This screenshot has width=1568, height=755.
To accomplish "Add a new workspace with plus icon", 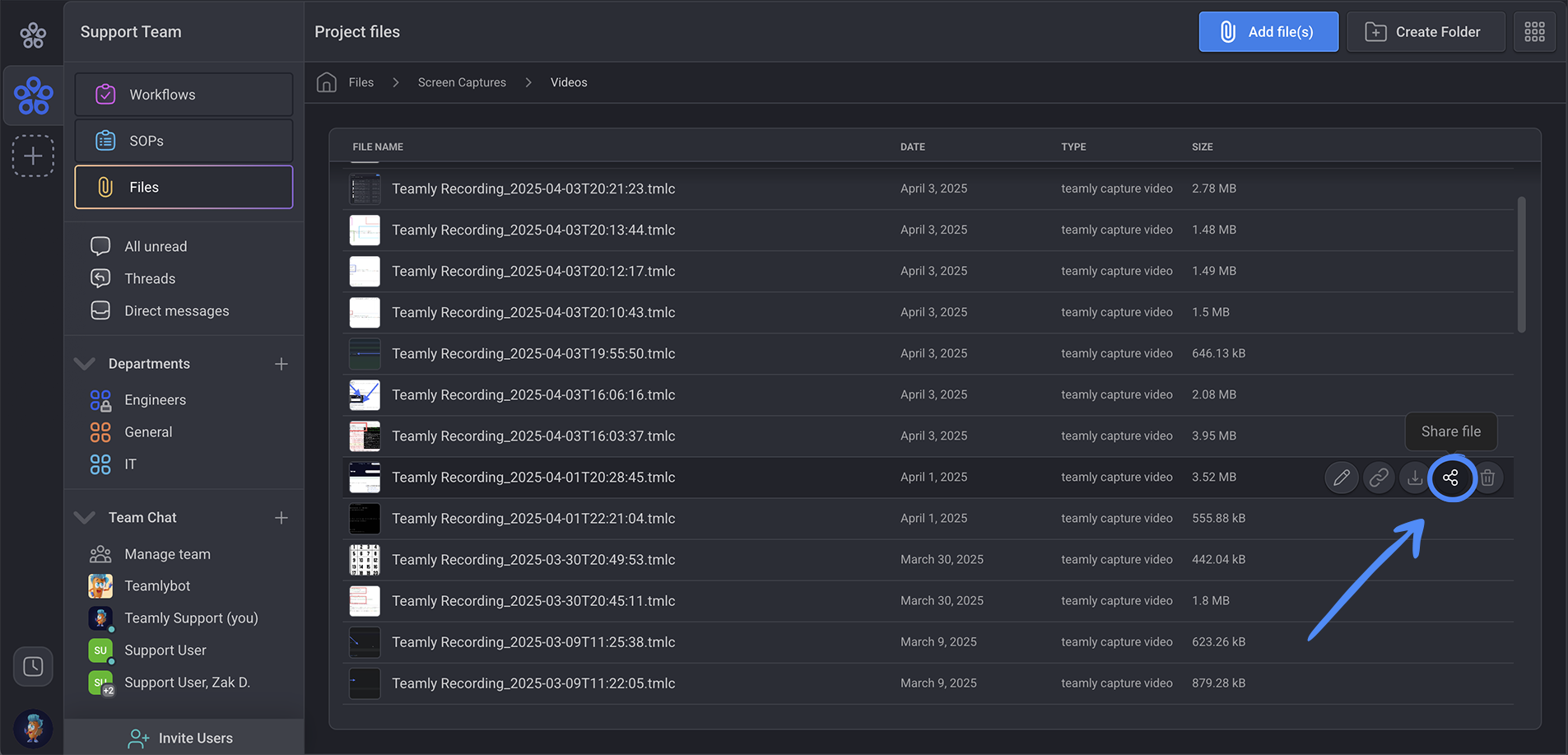I will (x=33, y=156).
